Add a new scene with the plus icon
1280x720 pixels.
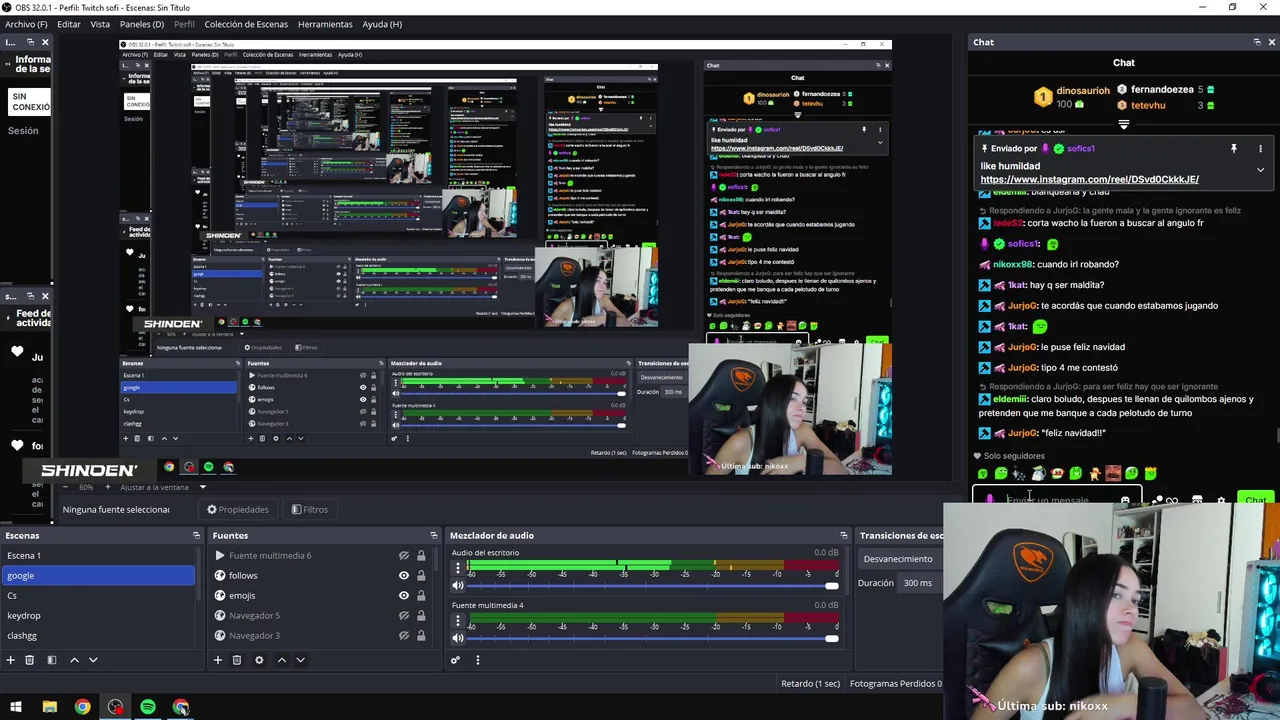click(11, 660)
